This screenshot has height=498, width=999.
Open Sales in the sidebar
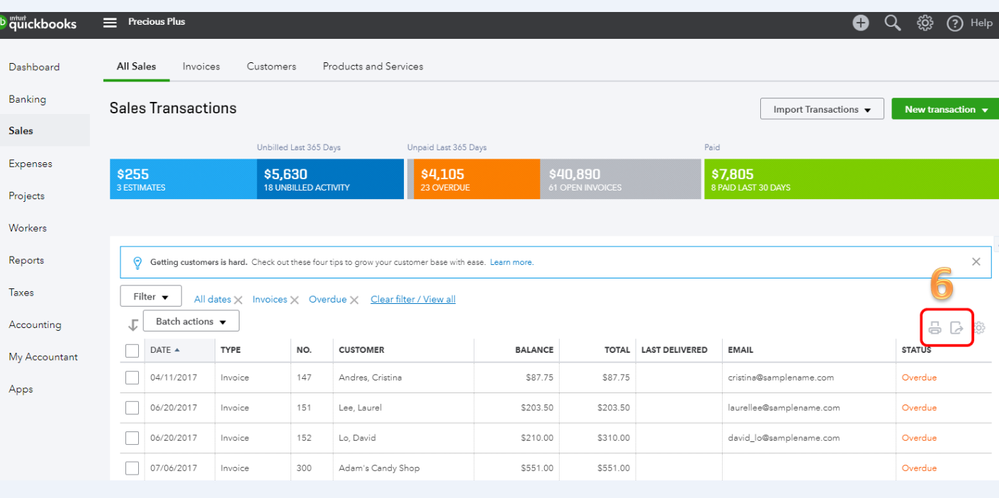45,131
